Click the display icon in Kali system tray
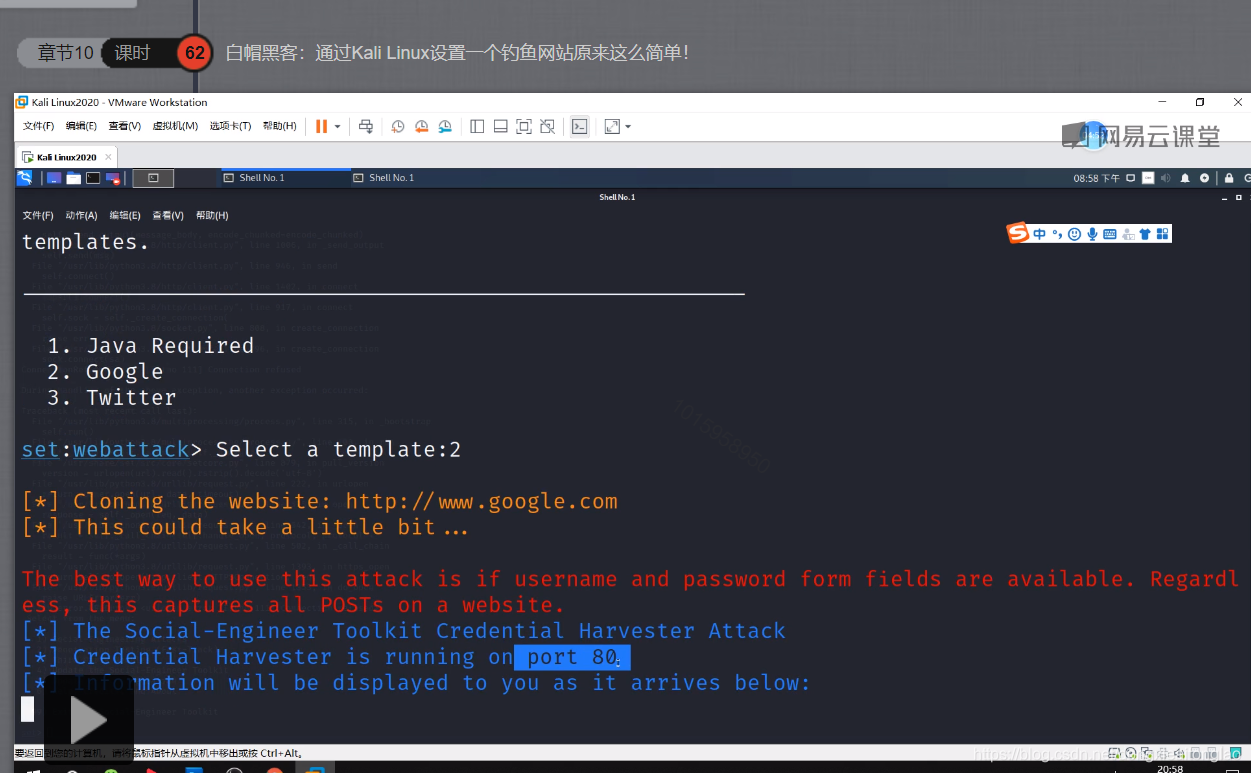Viewport: 1251px width, 773px height. click(x=1131, y=178)
